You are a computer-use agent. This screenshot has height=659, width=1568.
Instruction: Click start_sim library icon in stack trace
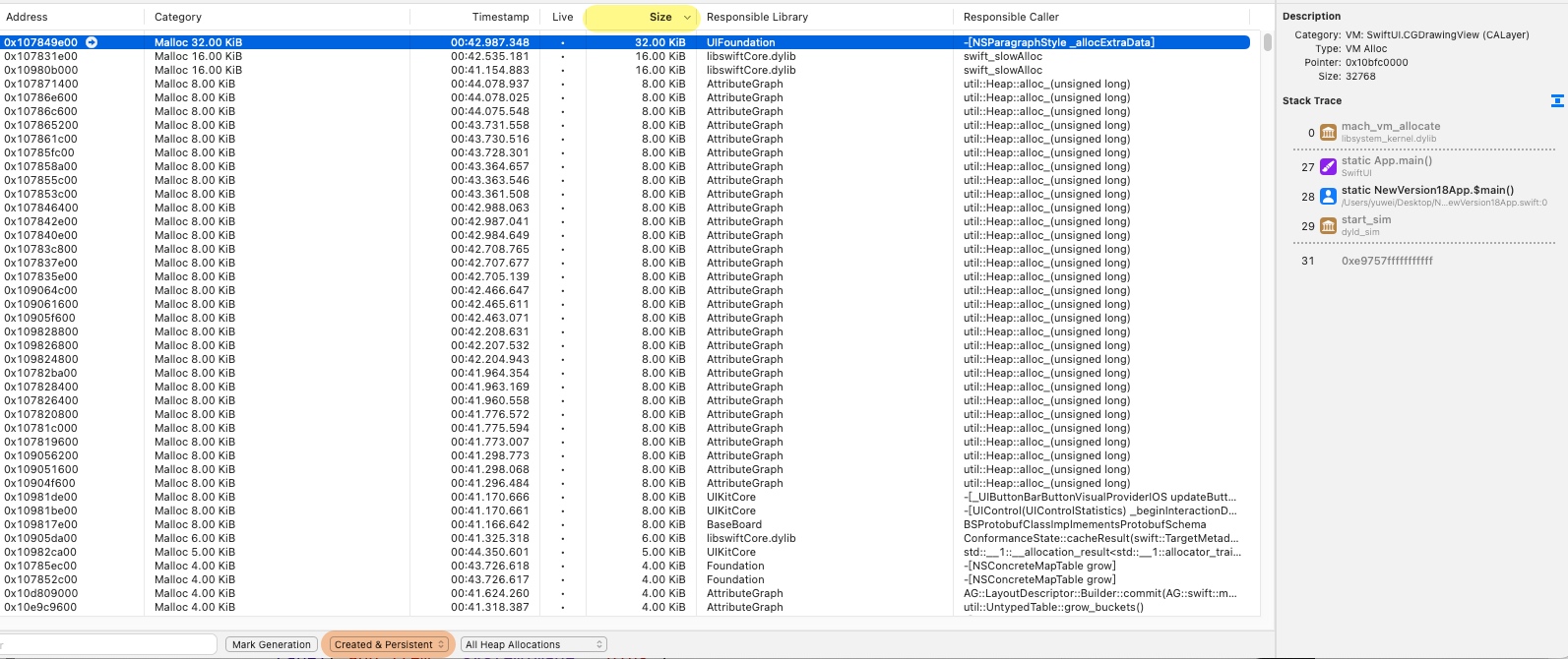pos(1328,226)
